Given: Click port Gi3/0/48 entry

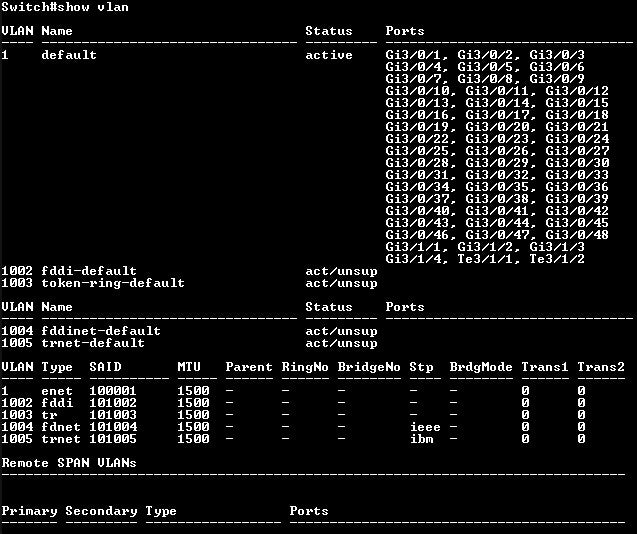Looking at the screenshot, I should [x=577, y=235].
